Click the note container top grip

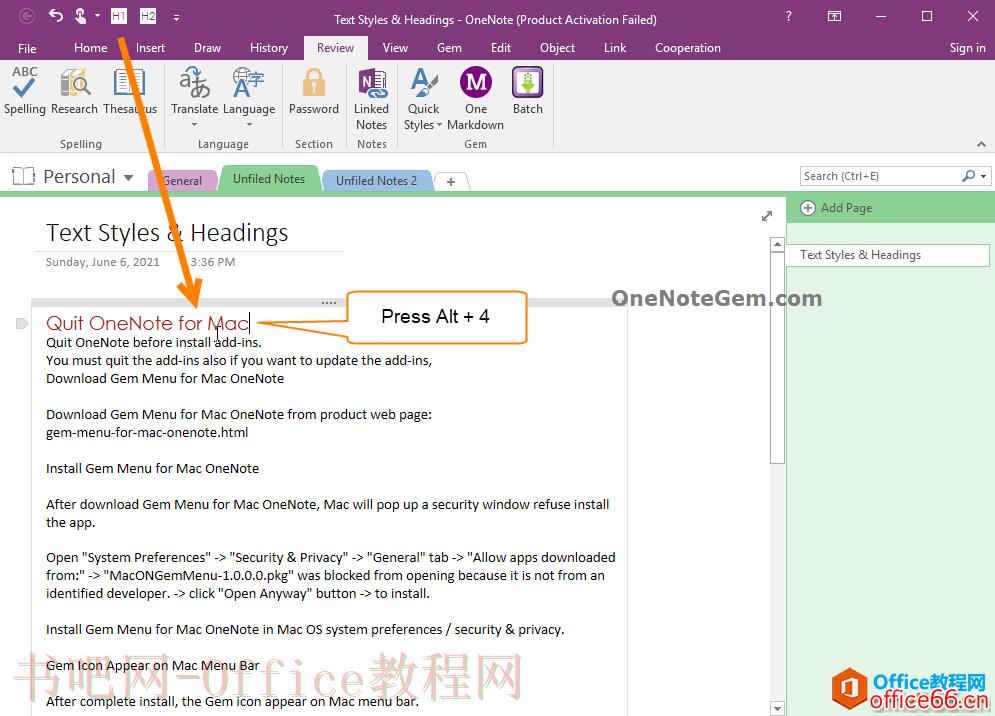click(329, 302)
